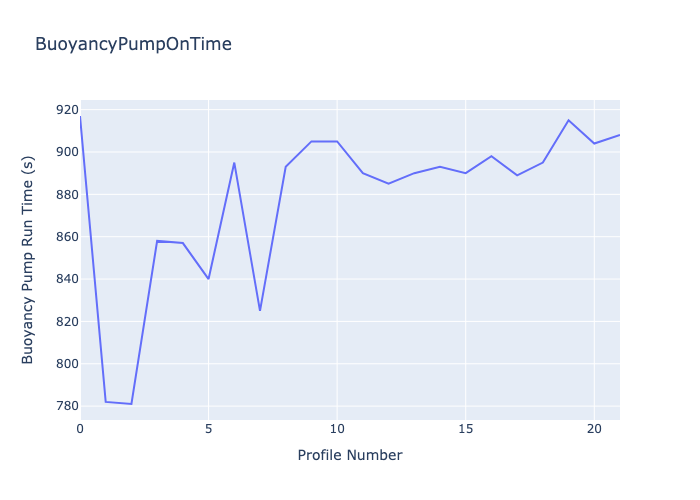Image resolution: width=700 pixels, height=500 pixels.
Task: Click the x-axis tick label 20
Action: pyautogui.click(x=594, y=428)
